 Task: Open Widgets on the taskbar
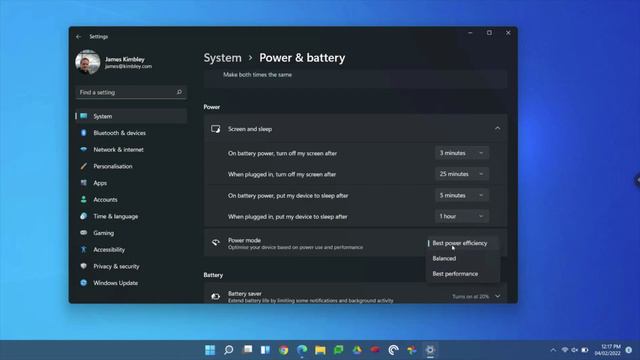coord(265,350)
